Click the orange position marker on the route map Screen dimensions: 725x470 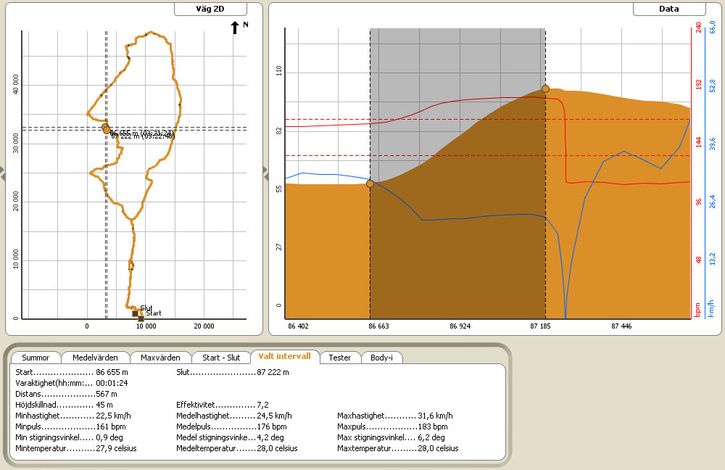[x=106, y=129]
